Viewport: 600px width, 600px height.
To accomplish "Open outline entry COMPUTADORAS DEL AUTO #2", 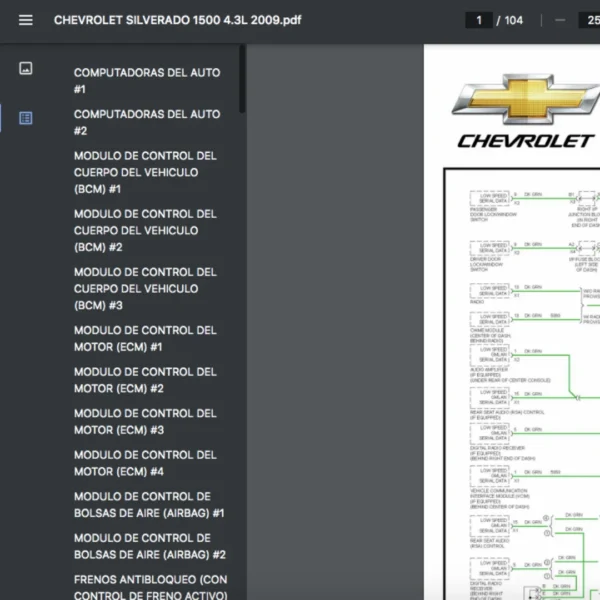I will [147, 122].
